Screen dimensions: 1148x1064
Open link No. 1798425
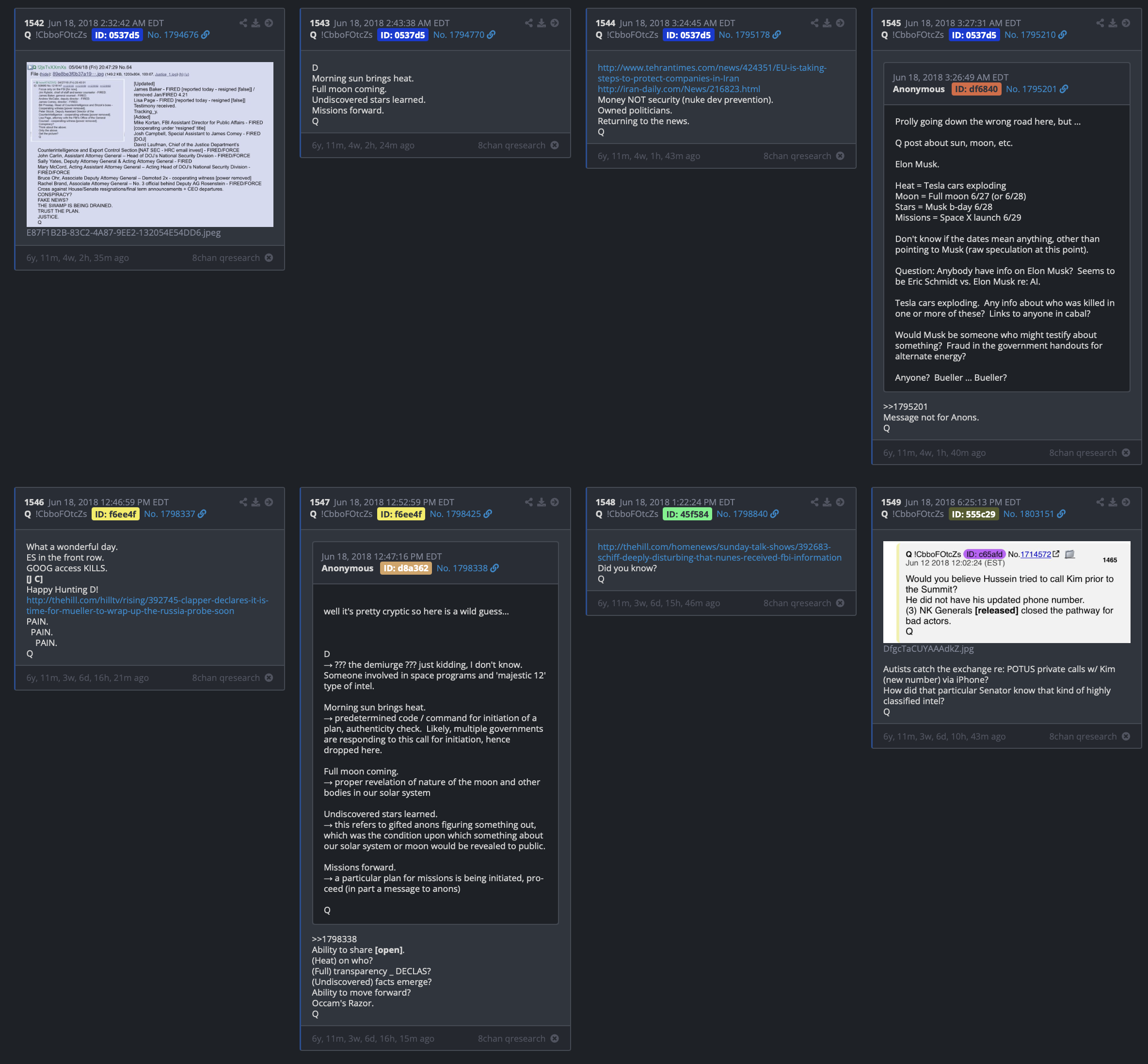coord(461,514)
